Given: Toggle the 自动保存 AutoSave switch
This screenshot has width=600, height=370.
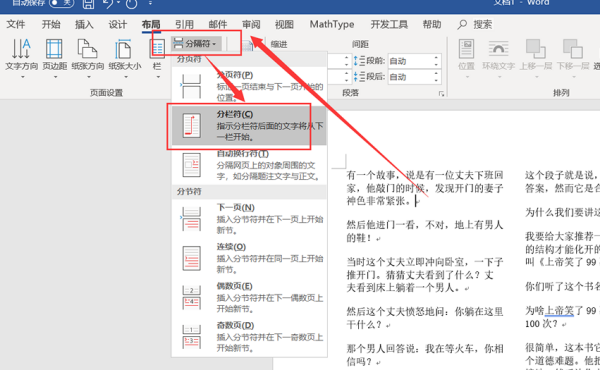Looking at the screenshot, I should click(61, 3).
